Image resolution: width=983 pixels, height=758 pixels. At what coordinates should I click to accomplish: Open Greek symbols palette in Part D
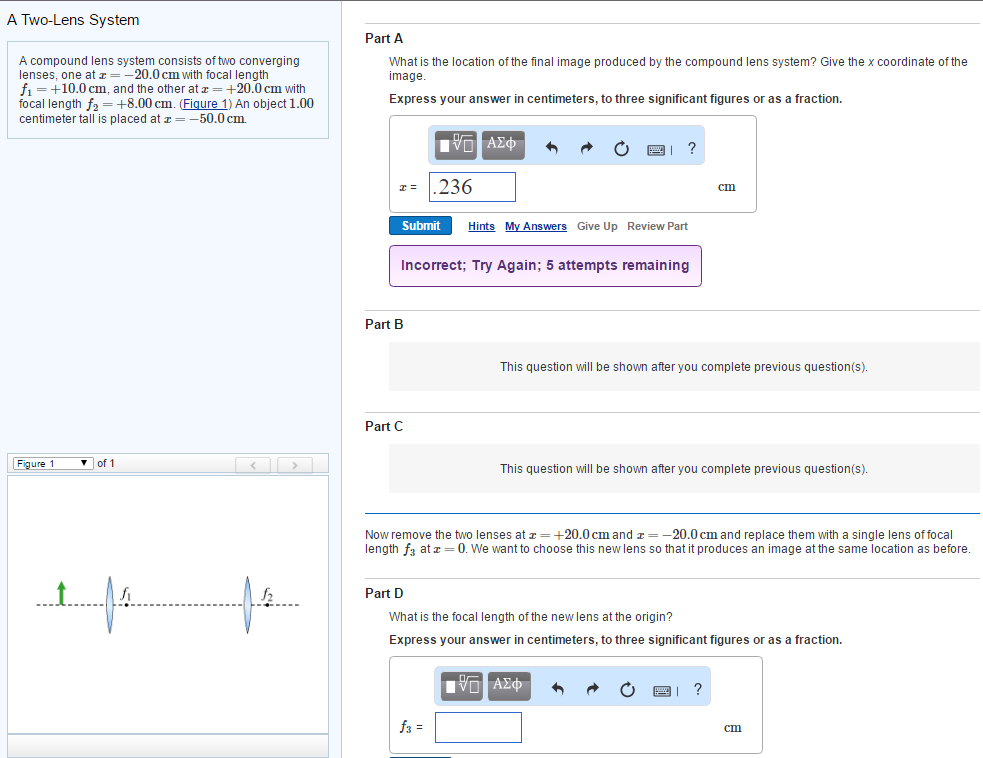click(507, 686)
